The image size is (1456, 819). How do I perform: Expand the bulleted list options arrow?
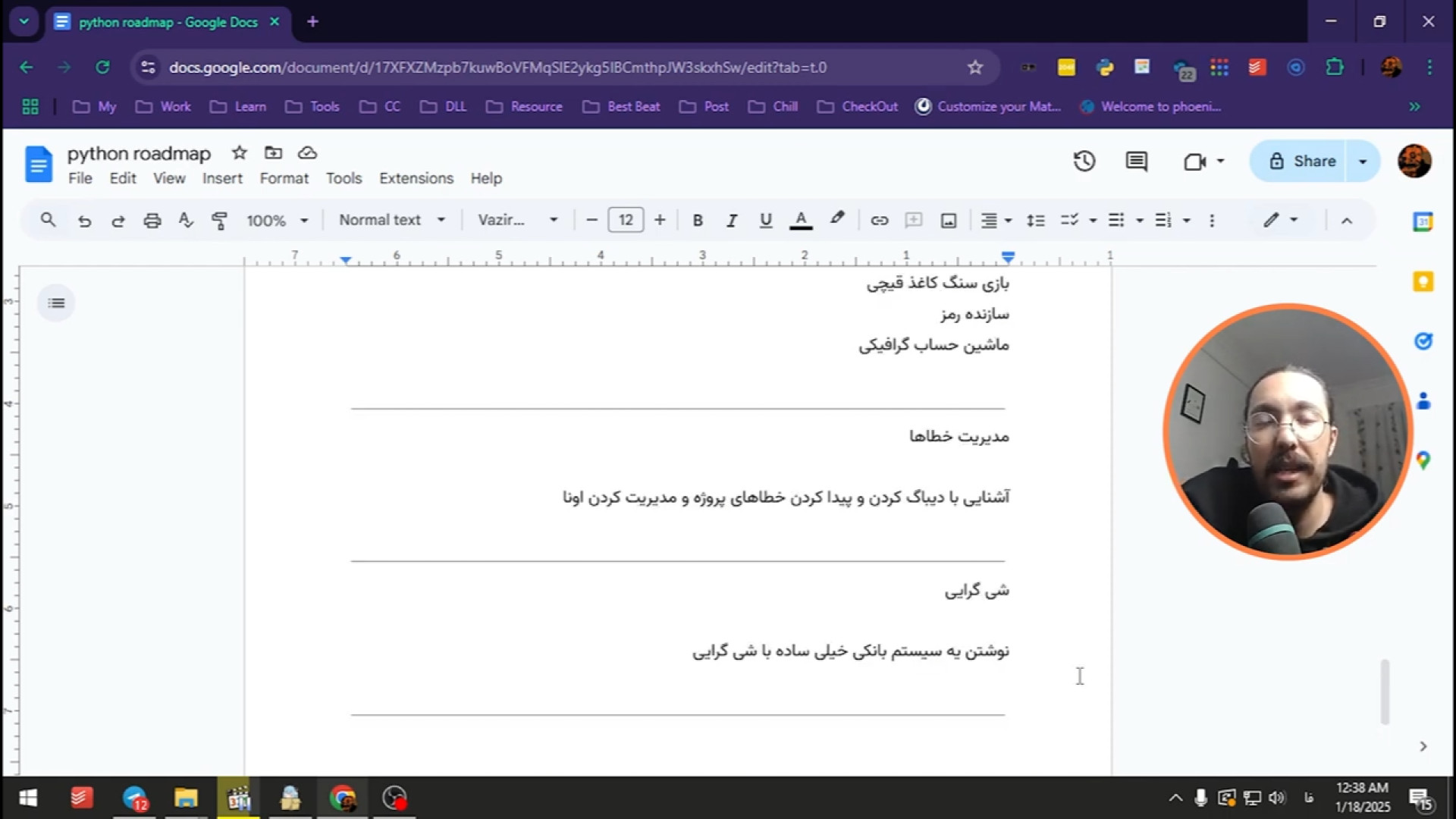(x=1140, y=221)
